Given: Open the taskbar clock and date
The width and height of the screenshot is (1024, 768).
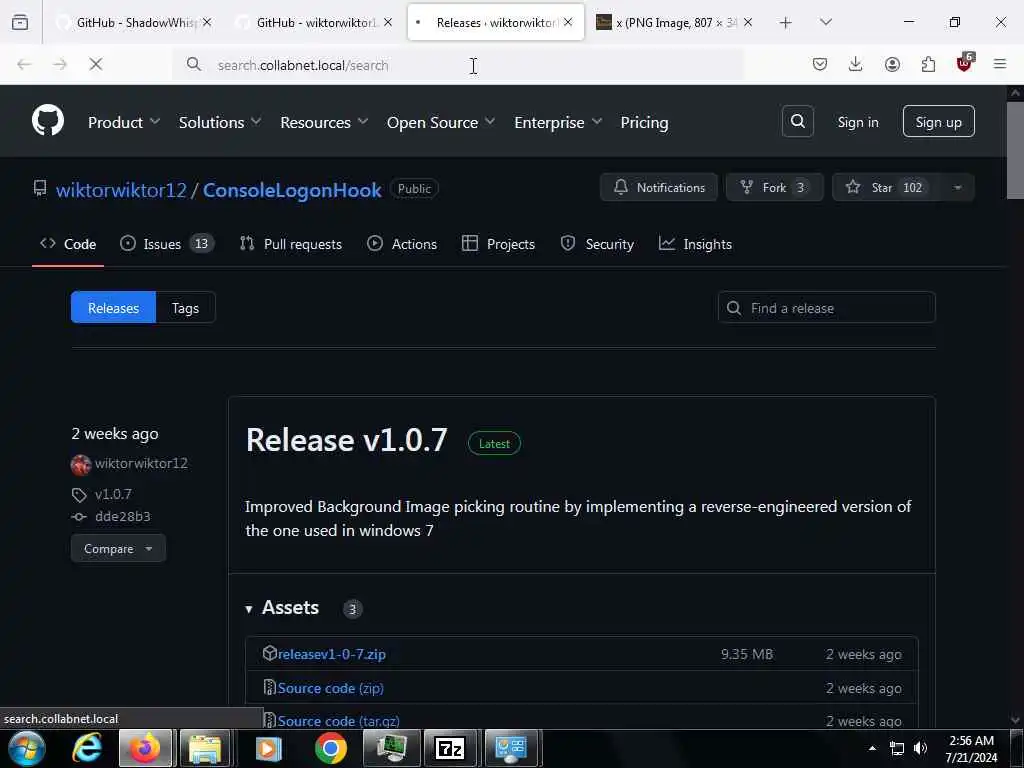Looking at the screenshot, I should (971, 748).
